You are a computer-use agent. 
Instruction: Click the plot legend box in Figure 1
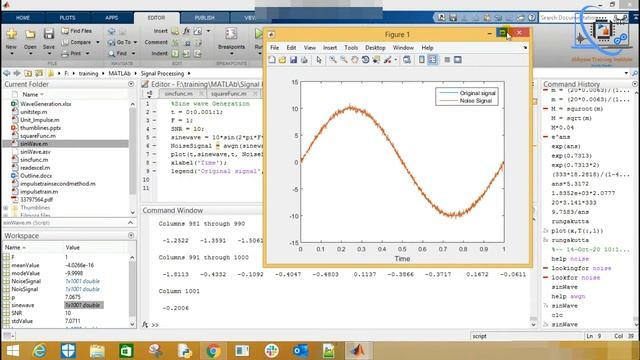(467, 97)
